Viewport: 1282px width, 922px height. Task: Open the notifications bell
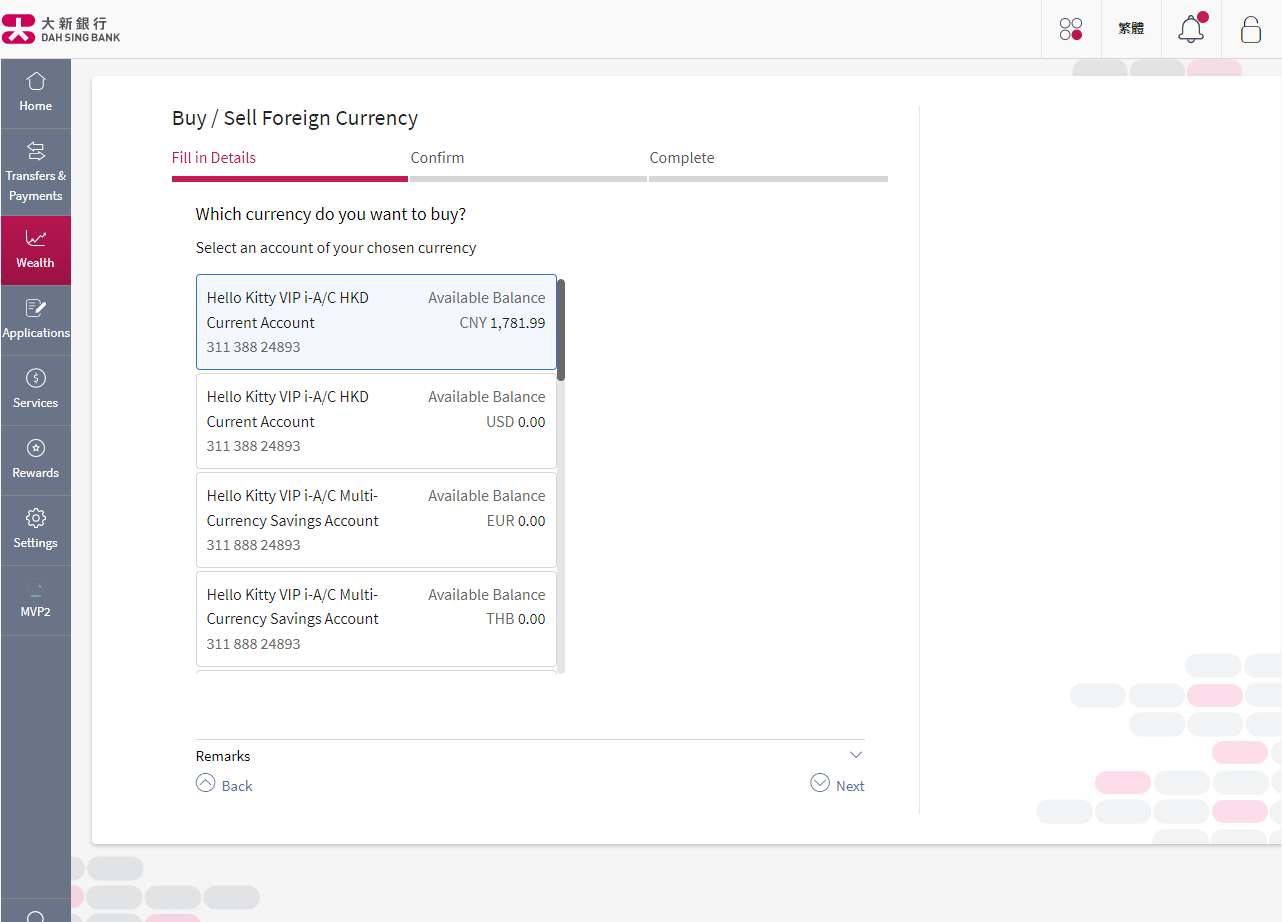point(1191,29)
